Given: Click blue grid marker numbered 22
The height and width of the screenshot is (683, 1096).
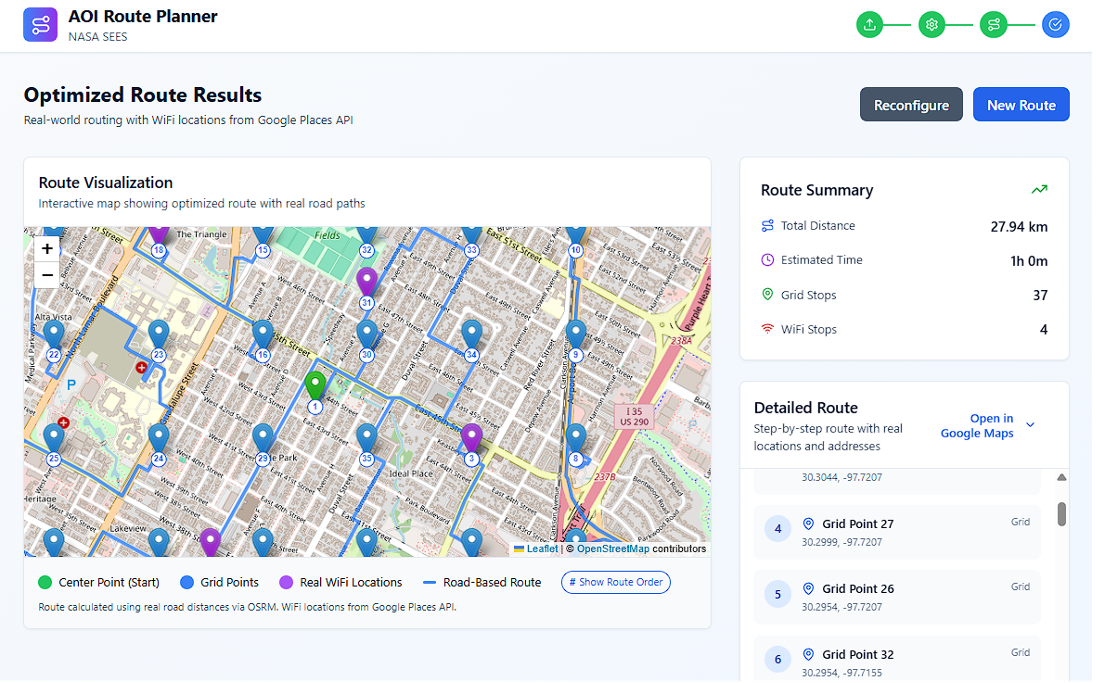Looking at the screenshot, I should click(x=54, y=337).
